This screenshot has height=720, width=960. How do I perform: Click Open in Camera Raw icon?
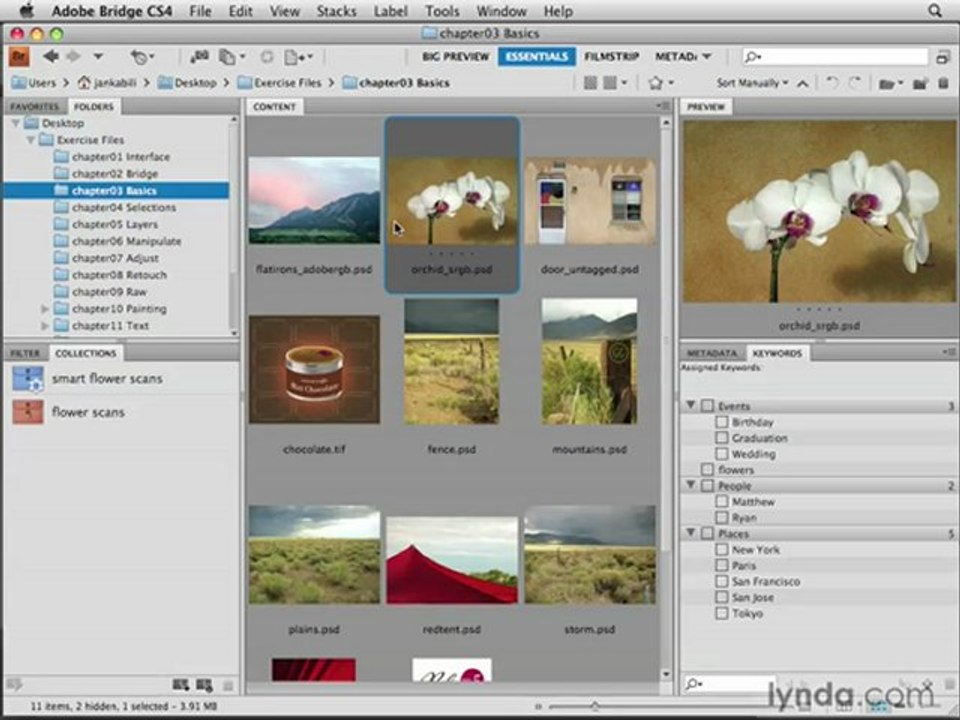click(x=267, y=57)
